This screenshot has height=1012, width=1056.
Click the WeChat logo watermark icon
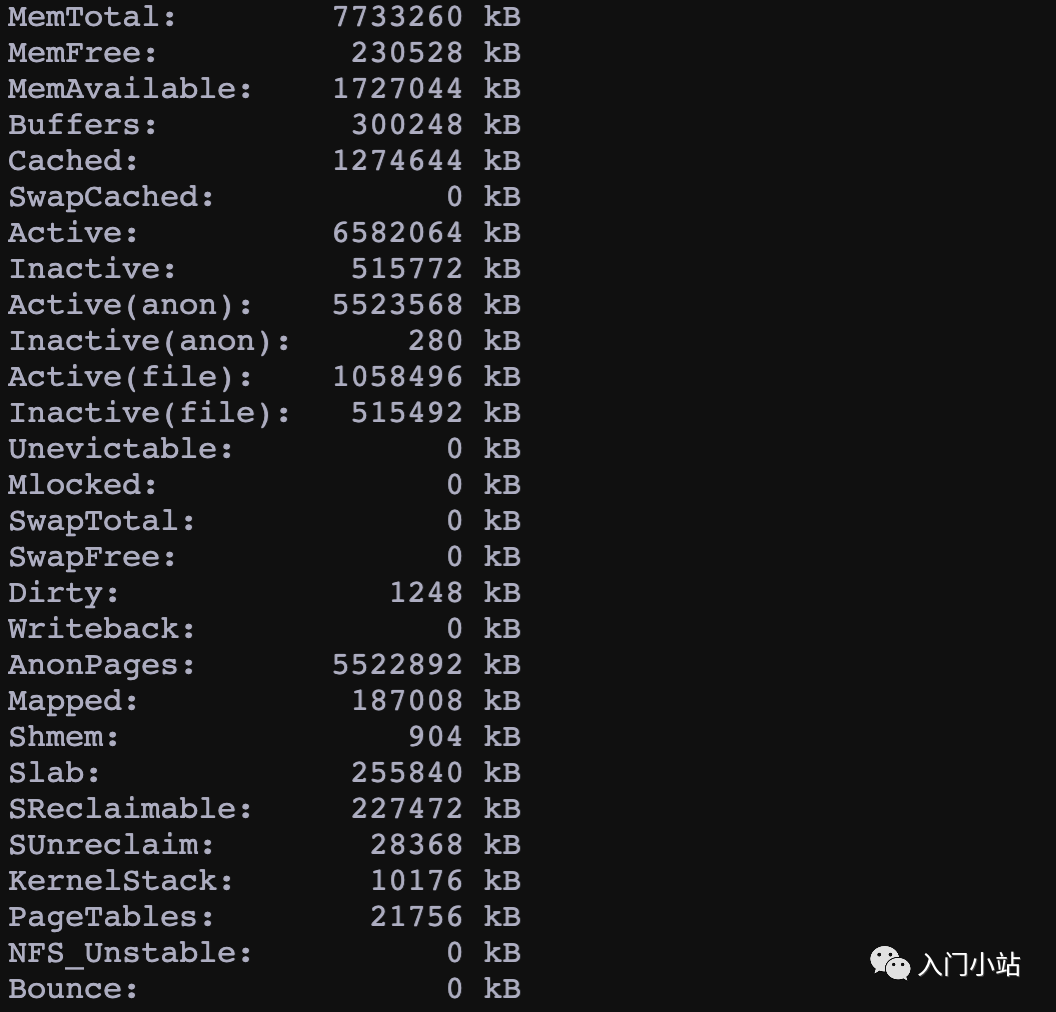click(x=889, y=963)
